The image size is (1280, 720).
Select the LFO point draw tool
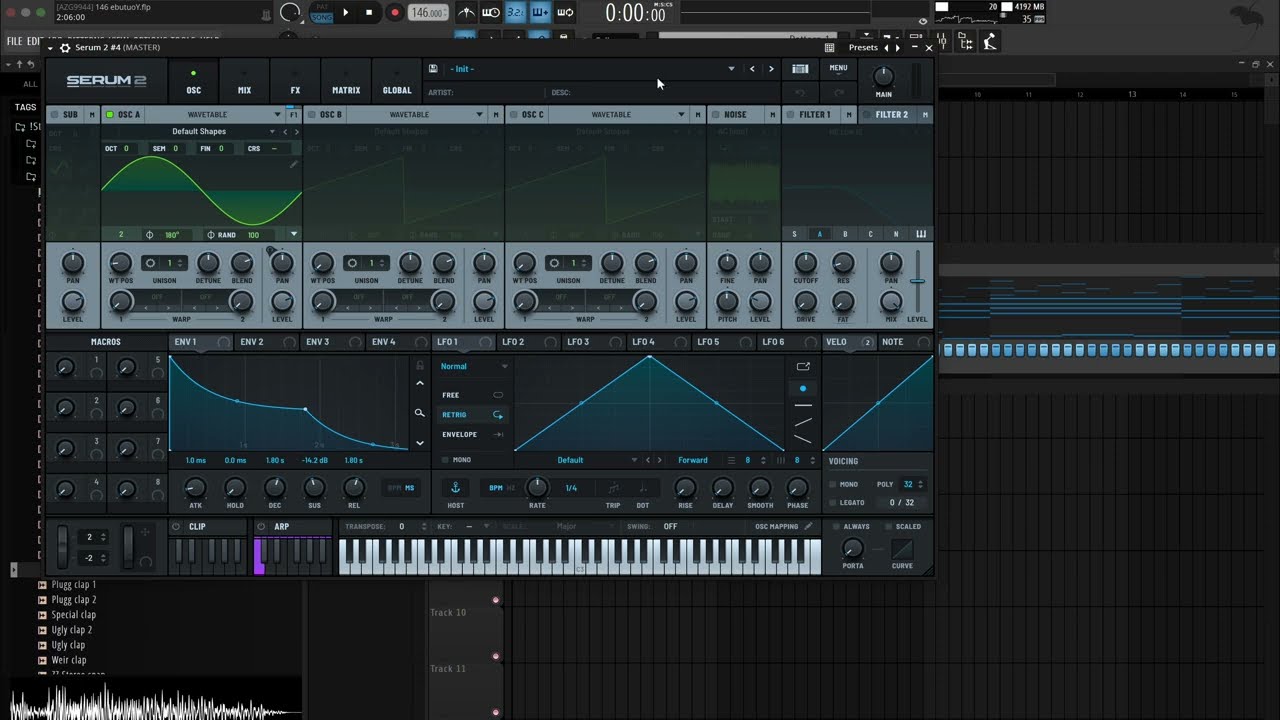coord(803,388)
